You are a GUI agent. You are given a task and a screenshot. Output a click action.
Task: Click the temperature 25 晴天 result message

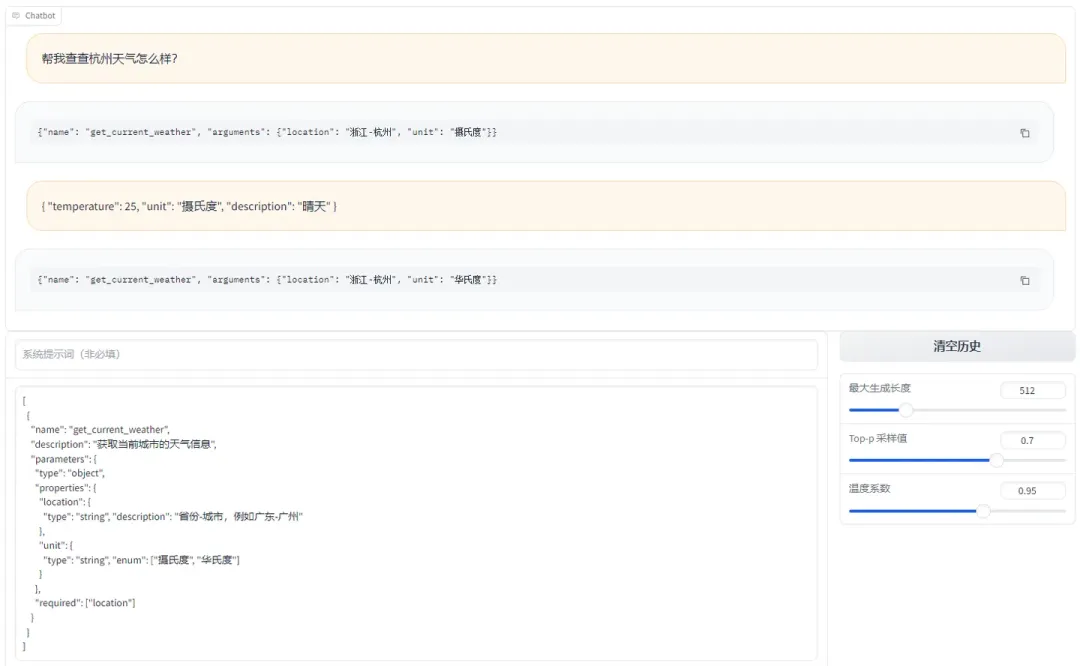(x=546, y=206)
